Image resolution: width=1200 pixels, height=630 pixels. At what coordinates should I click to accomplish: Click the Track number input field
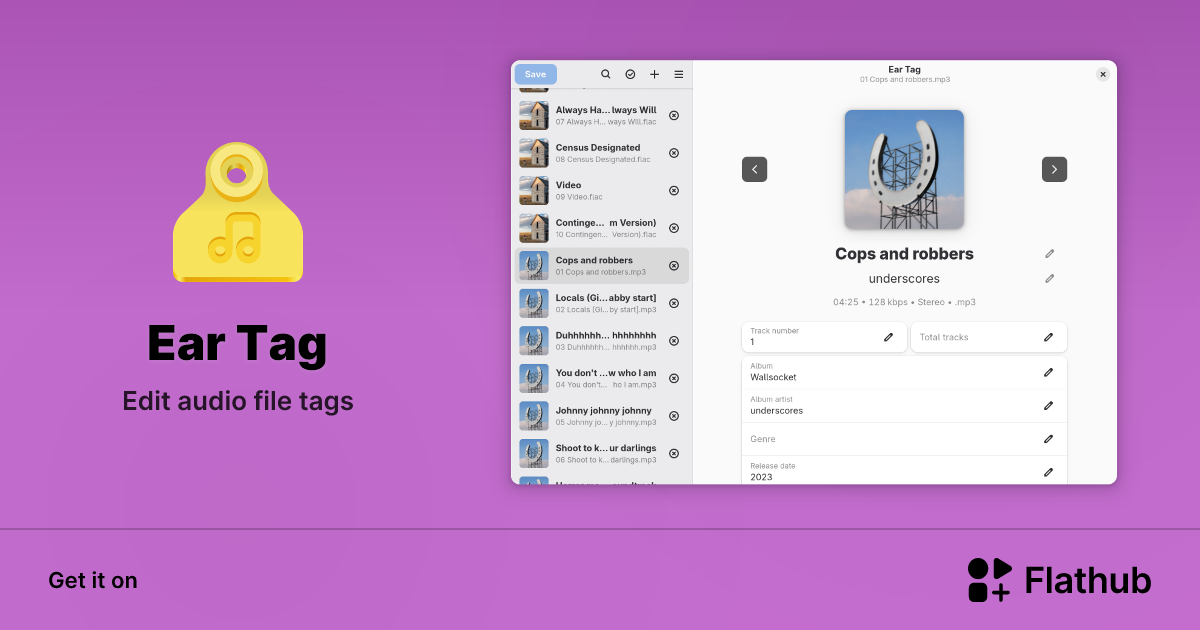point(810,341)
